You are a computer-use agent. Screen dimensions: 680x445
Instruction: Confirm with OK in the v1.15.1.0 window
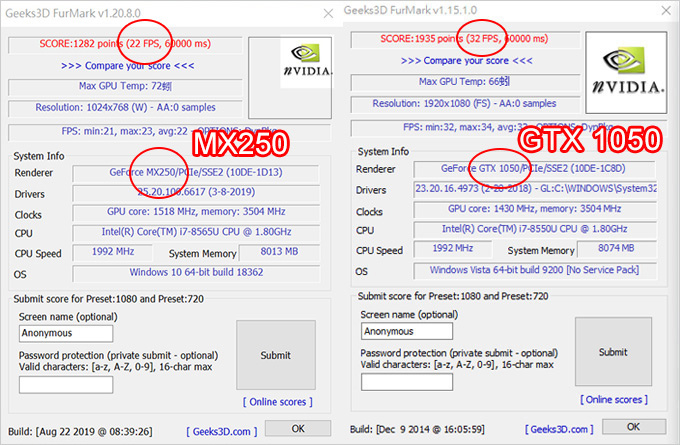(x=634, y=427)
